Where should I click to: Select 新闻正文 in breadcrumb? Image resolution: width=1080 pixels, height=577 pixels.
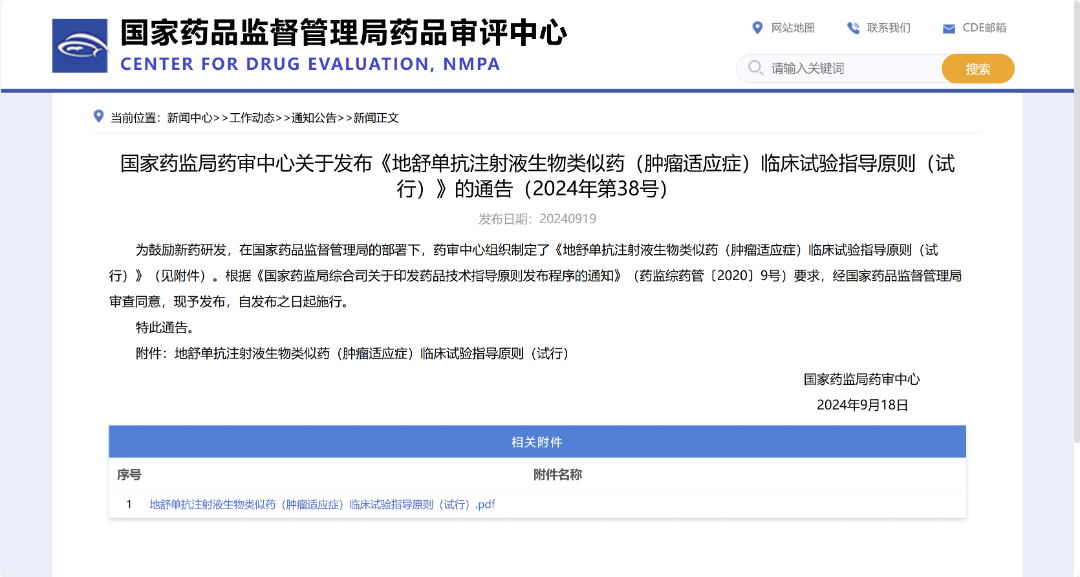pos(376,118)
